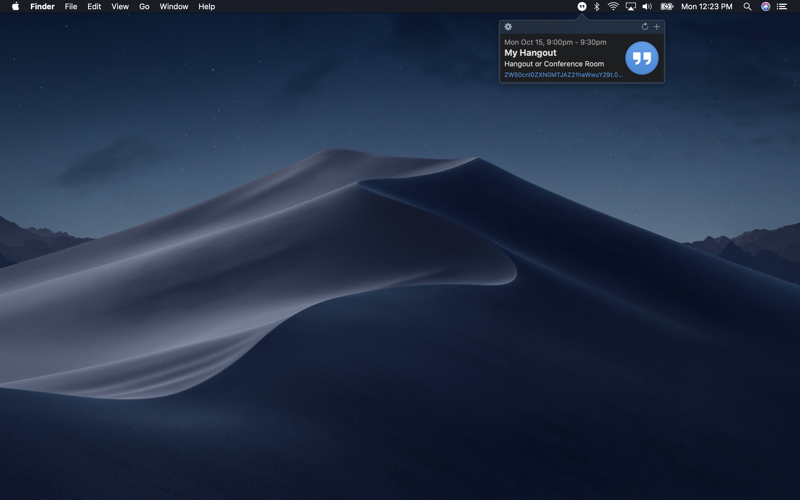Refresh the meetings list
The width and height of the screenshot is (800, 500).
click(x=645, y=27)
